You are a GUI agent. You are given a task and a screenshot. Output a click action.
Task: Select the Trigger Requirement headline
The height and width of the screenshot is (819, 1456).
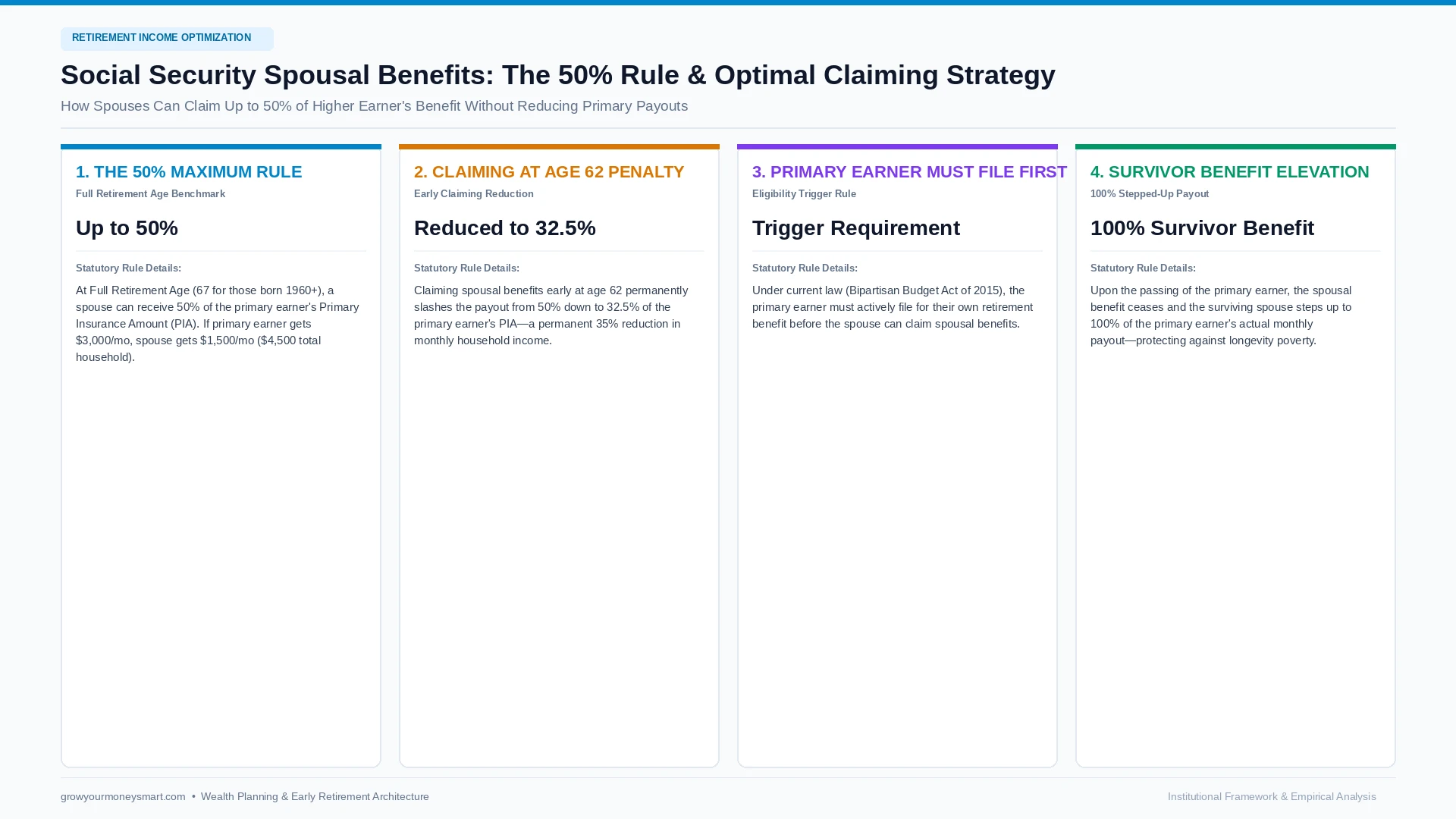pos(855,228)
